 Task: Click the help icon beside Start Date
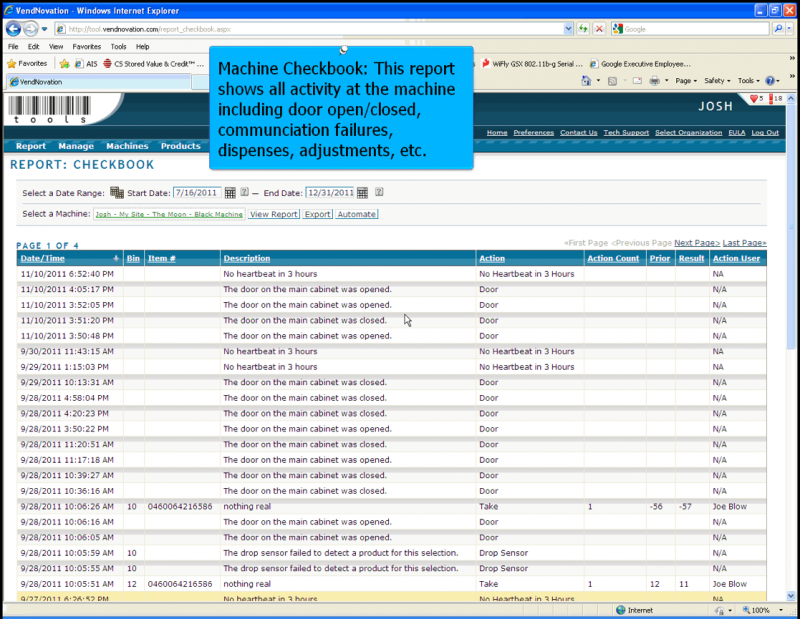(244, 192)
